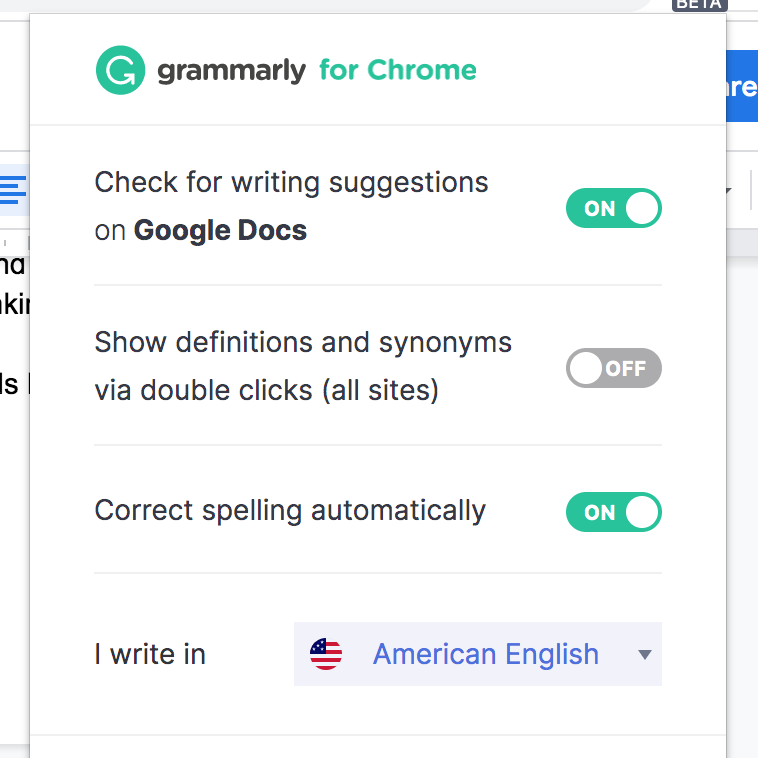758x758 pixels.
Task: Open the American English language dropdown
Action: point(478,654)
